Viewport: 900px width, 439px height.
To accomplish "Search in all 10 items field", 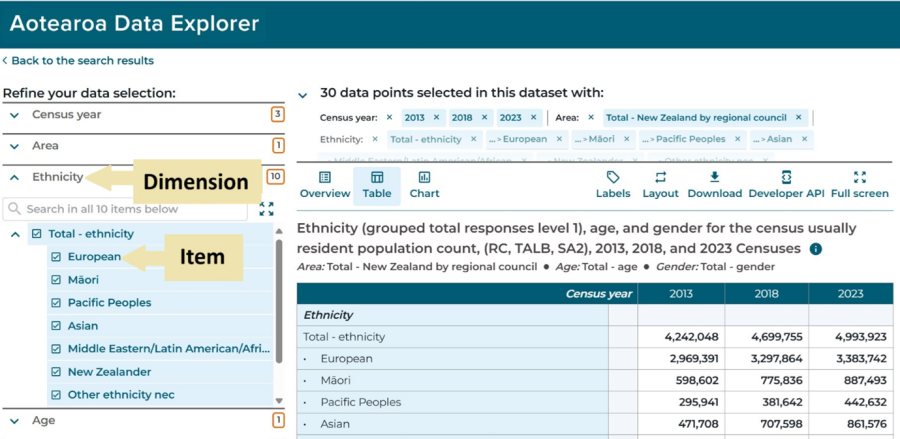I will [125, 209].
